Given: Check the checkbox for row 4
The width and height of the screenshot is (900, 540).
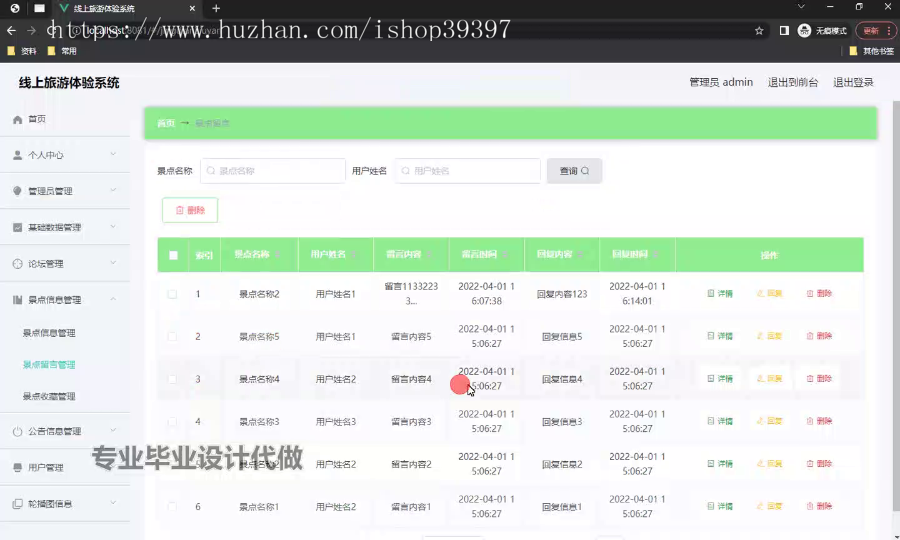Looking at the screenshot, I should [x=172, y=421].
